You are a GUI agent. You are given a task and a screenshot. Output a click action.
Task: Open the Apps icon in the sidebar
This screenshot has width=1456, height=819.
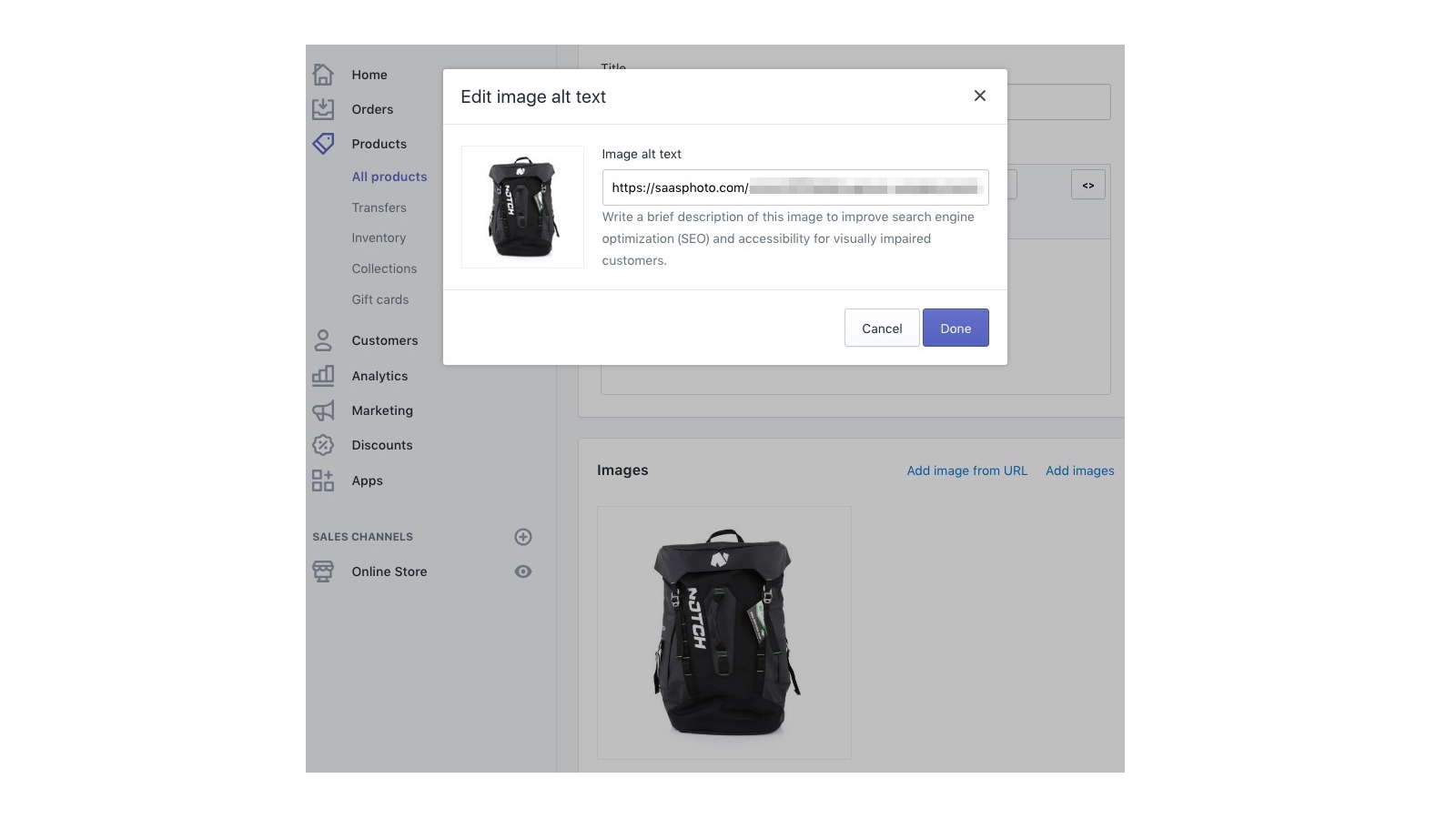pyautogui.click(x=323, y=480)
